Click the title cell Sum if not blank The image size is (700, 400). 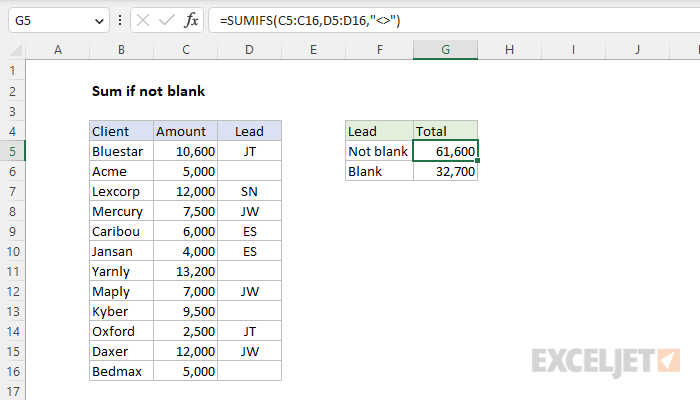point(148,91)
